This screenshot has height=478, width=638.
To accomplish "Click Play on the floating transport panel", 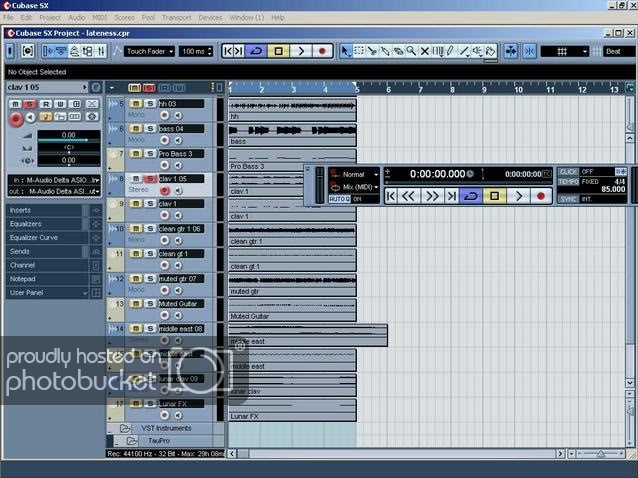I will click(518, 196).
